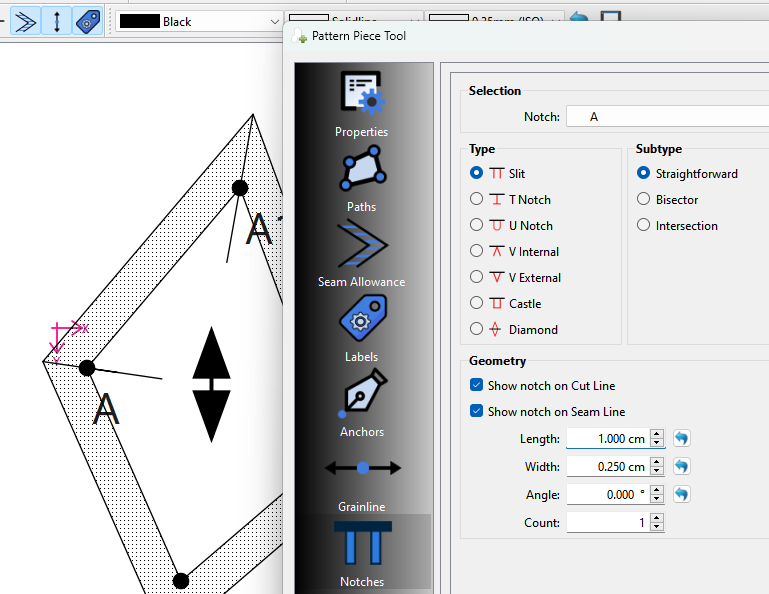Image resolution: width=769 pixels, height=594 pixels.
Task: Select the Diamond notch type
Action: click(x=477, y=330)
